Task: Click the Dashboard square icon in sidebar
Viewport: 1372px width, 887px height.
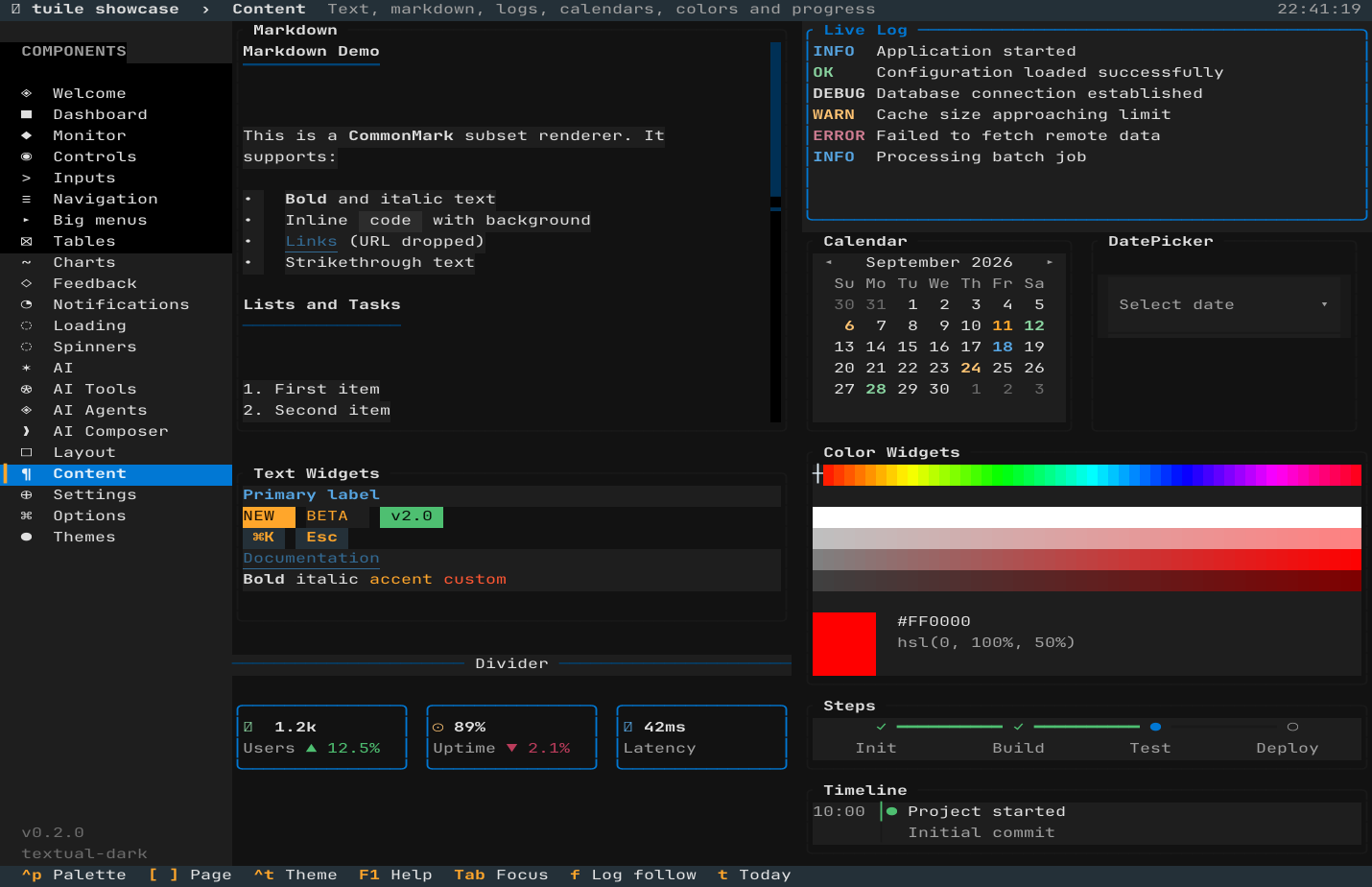Action: click(x=27, y=114)
